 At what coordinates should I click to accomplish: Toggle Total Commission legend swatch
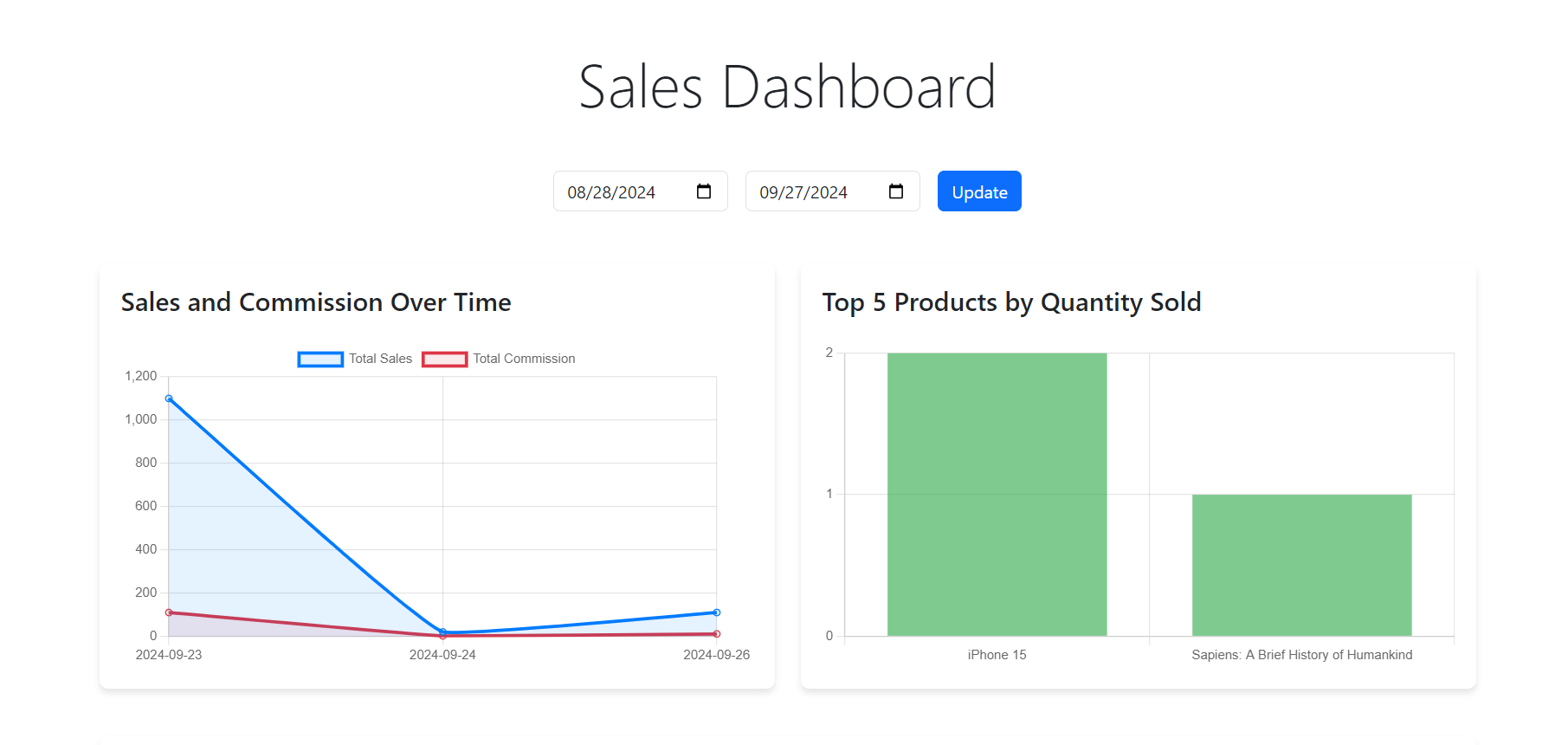coord(445,359)
